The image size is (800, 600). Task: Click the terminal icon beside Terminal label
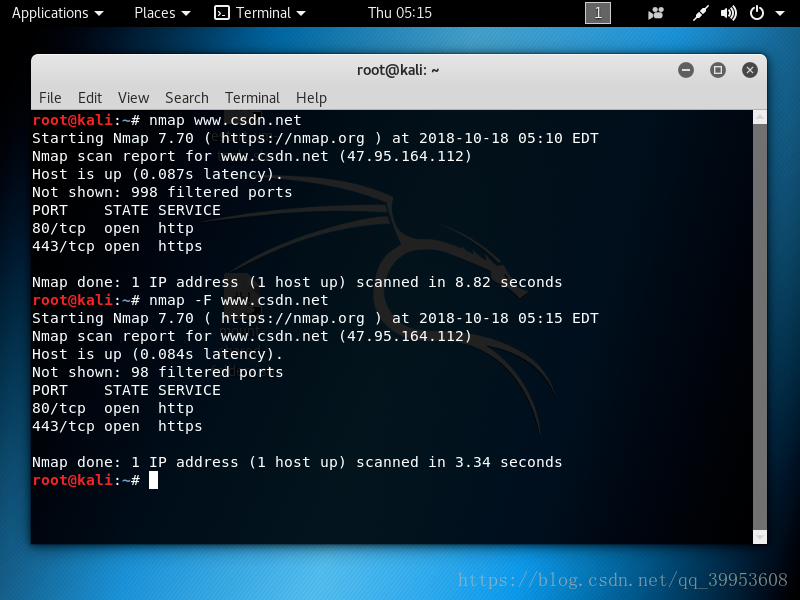coord(221,13)
